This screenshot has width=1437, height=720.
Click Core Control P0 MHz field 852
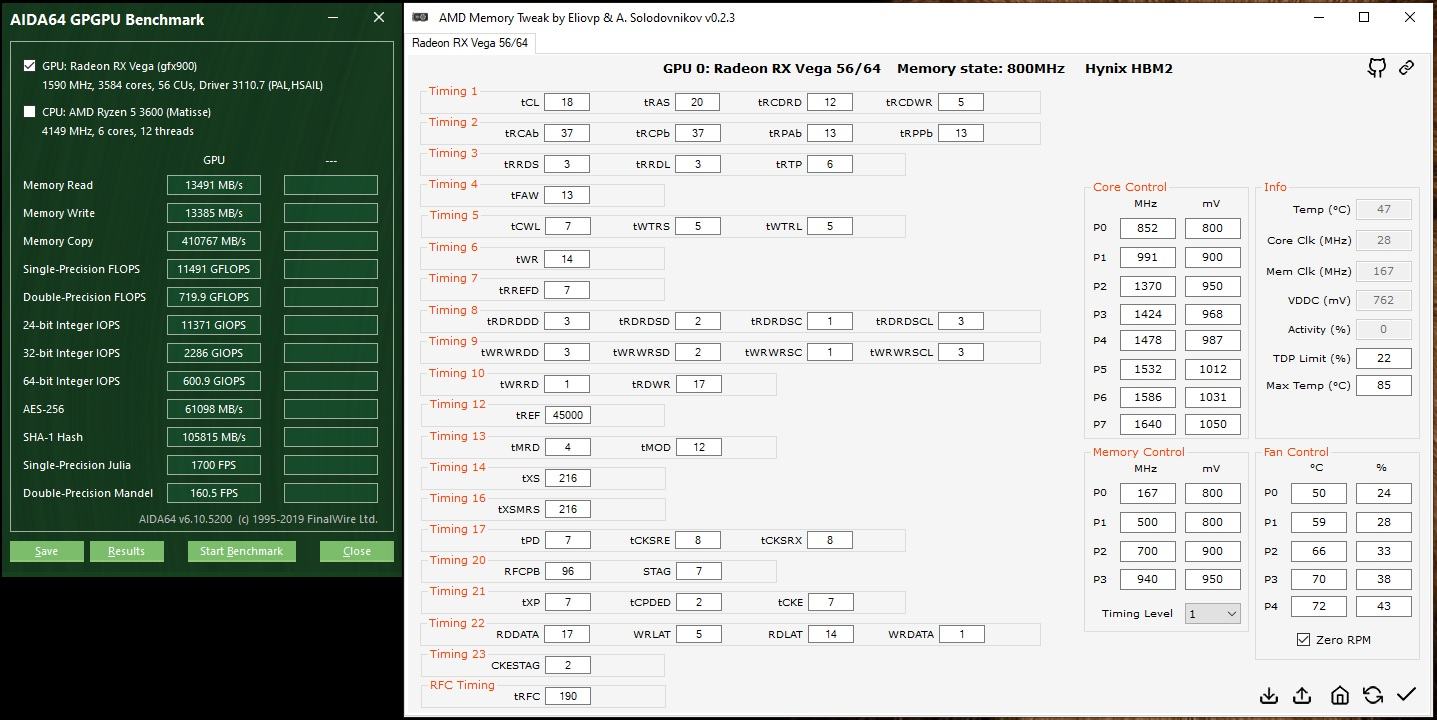[x=1147, y=228]
